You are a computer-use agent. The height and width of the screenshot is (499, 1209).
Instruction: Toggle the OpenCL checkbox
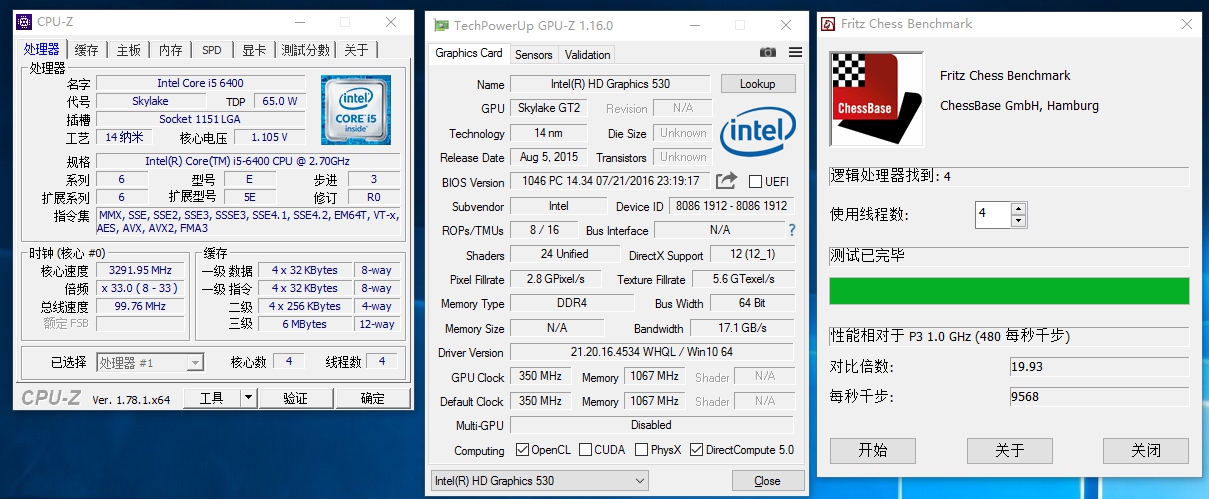coord(522,450)
